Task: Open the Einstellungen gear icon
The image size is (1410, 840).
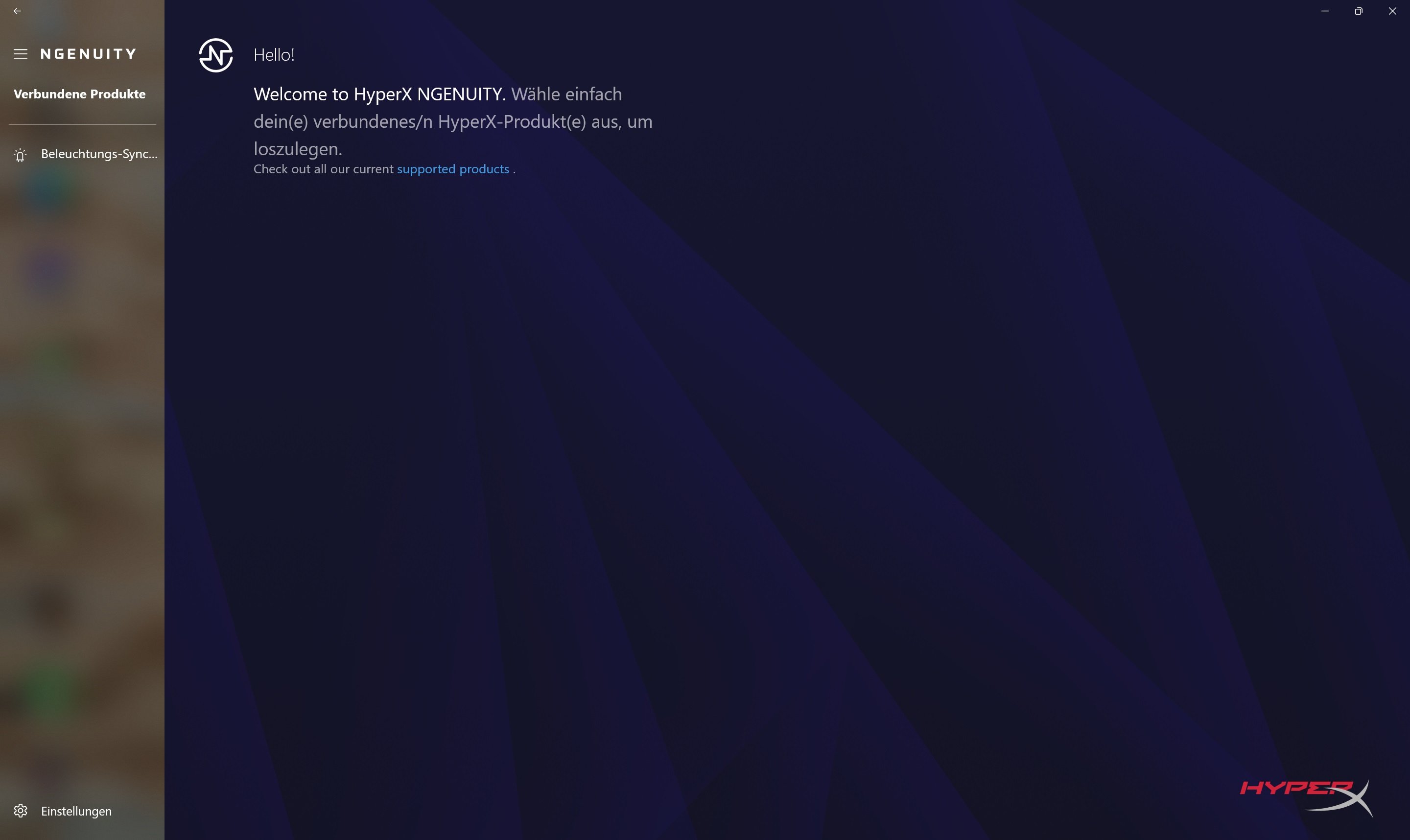Action: pos(21,811)
